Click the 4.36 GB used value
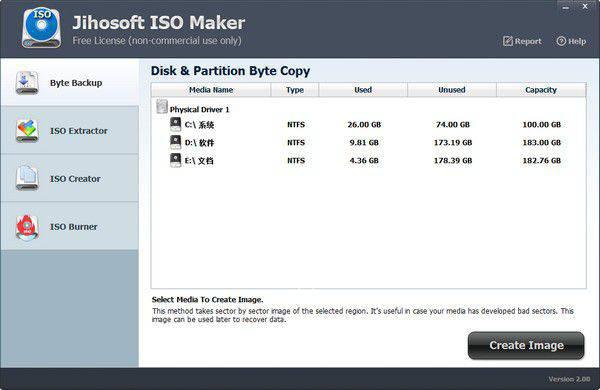Viewport: 600px width, 390px height. coord(364,161)
